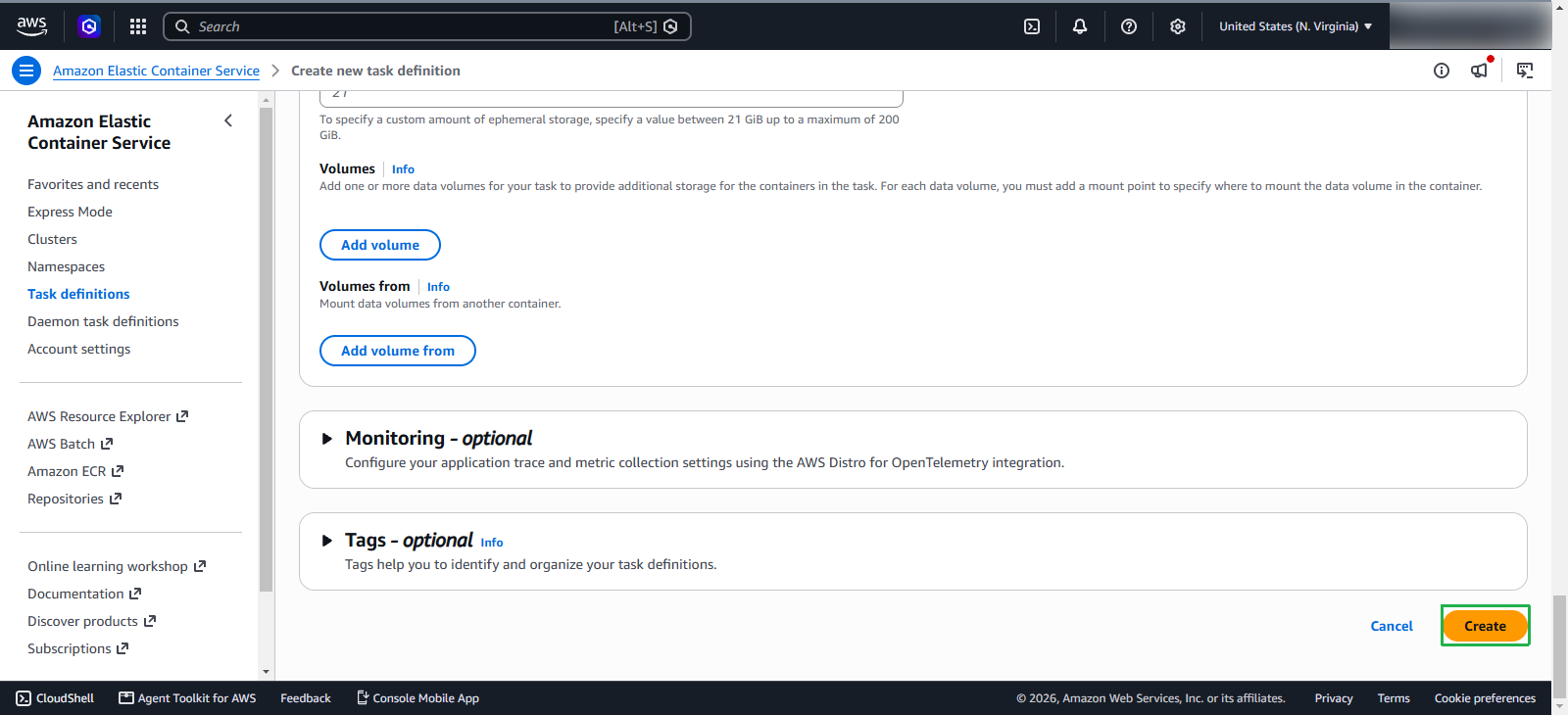Cancel the task definition creation
1568x715 pixels.
[x=1392, y=626]
